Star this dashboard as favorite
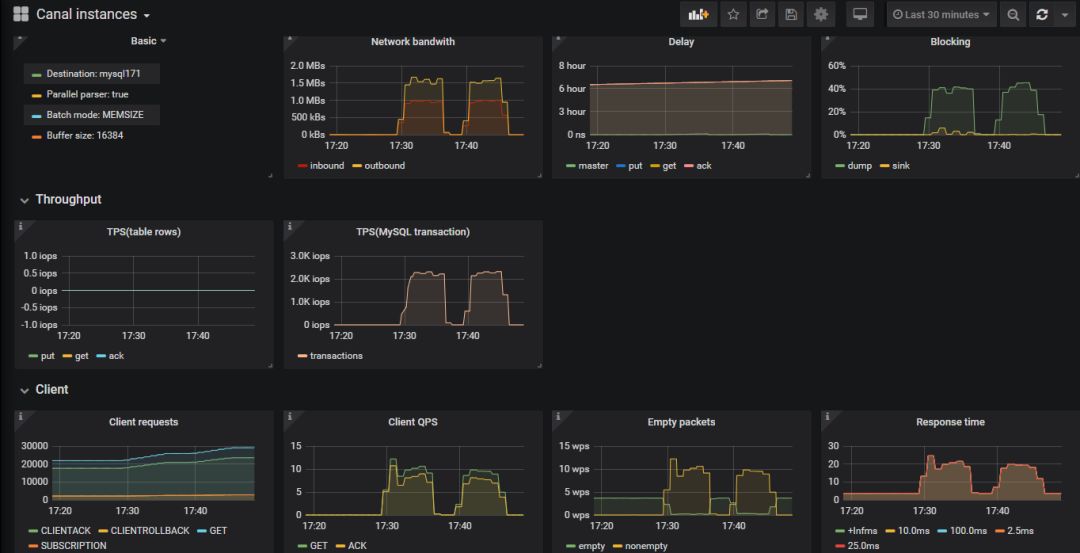 pos(734,14)
